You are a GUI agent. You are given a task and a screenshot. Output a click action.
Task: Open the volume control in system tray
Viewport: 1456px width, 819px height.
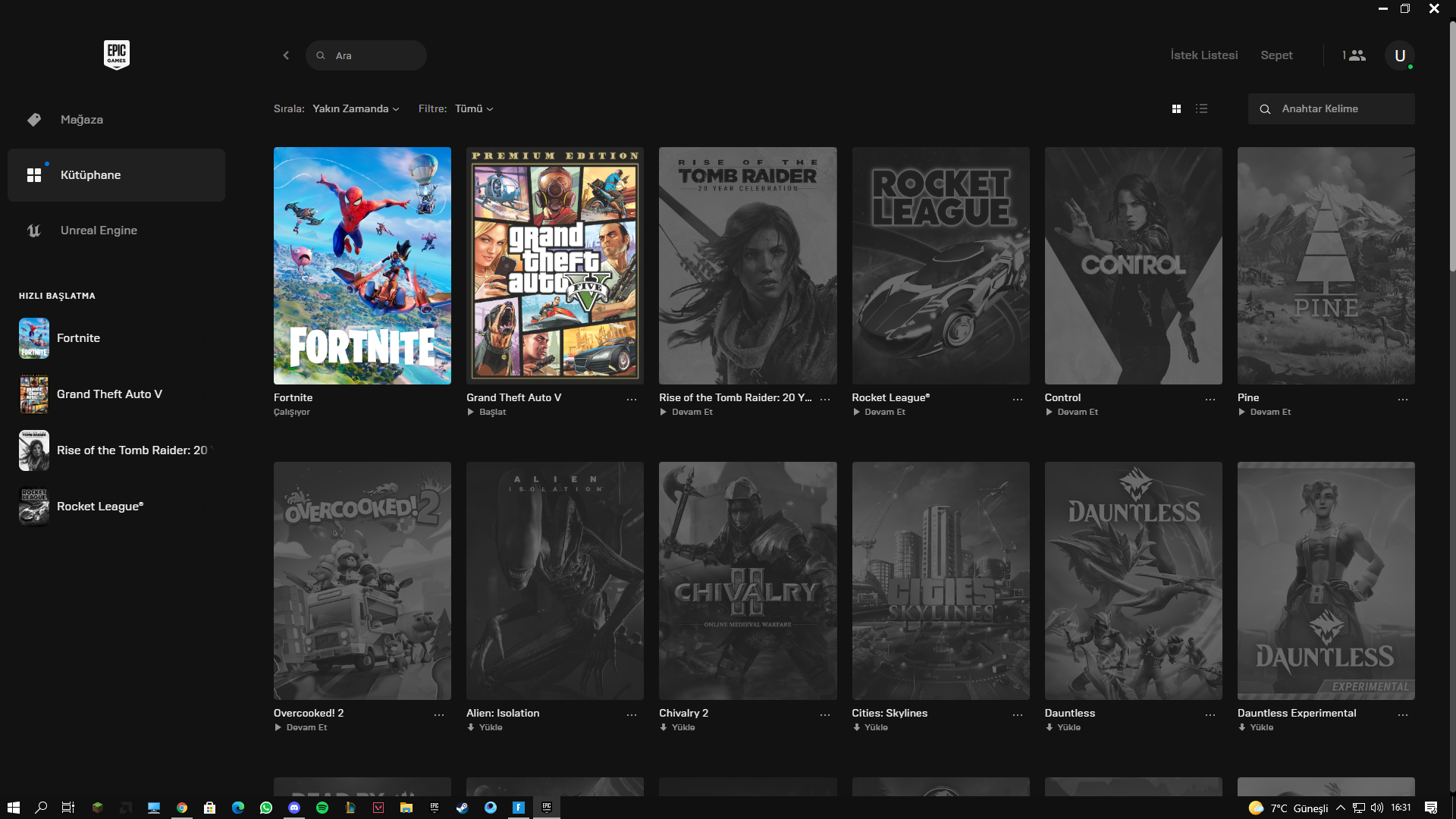click(1377, 808)
